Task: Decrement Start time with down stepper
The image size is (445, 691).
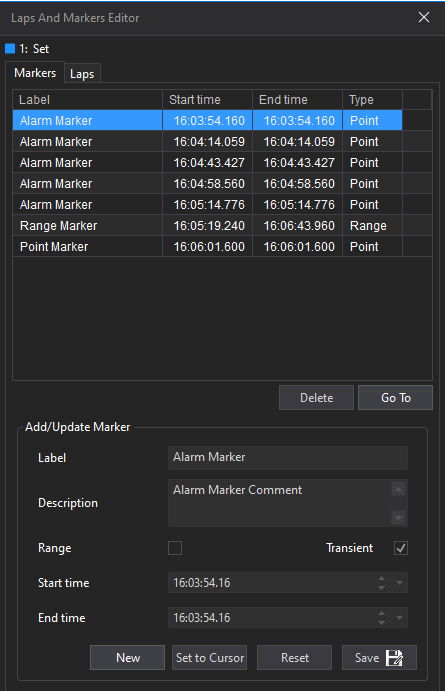Action: tap(382, 587)
